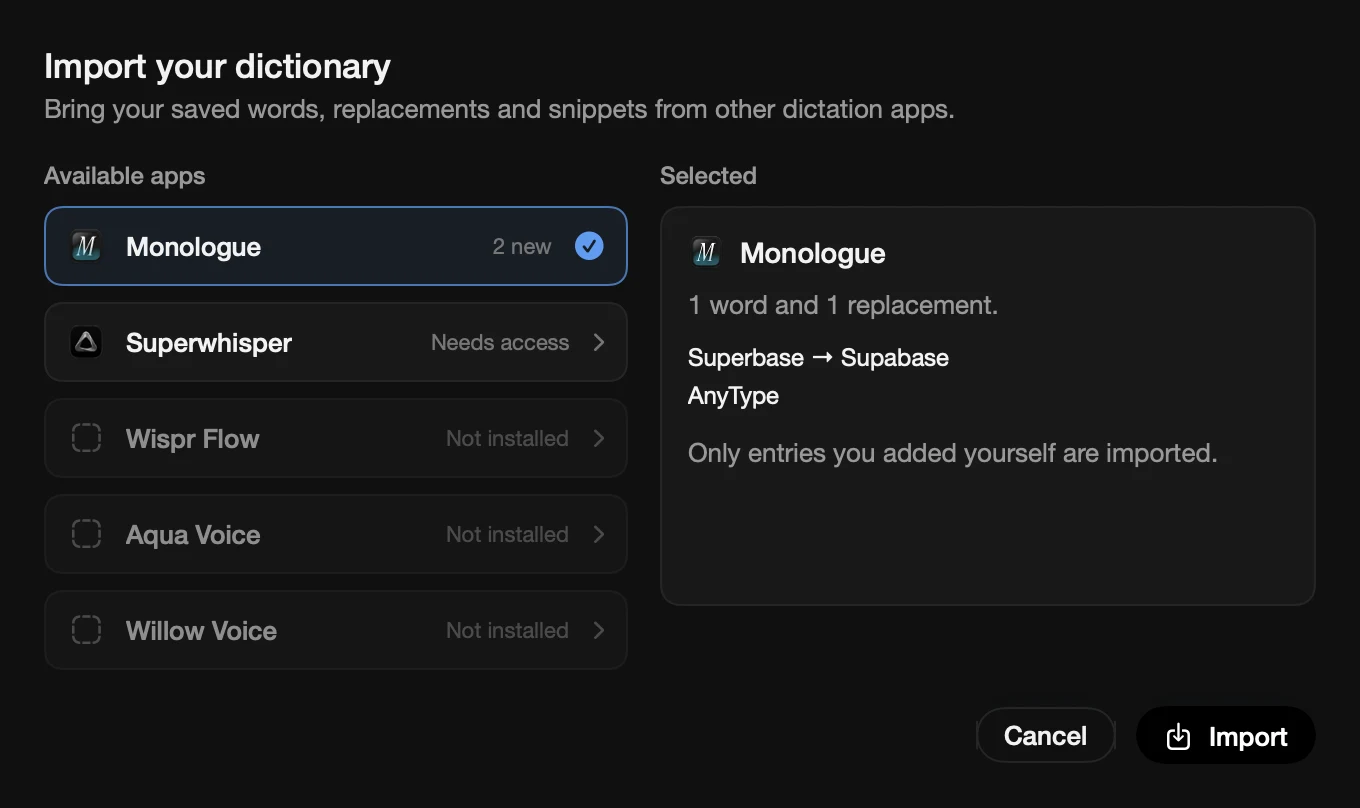Image resolution: width=1360 pixels, height=808 pixels.
Task: Select the Superwhisper app name
Action: coord(209,343)
